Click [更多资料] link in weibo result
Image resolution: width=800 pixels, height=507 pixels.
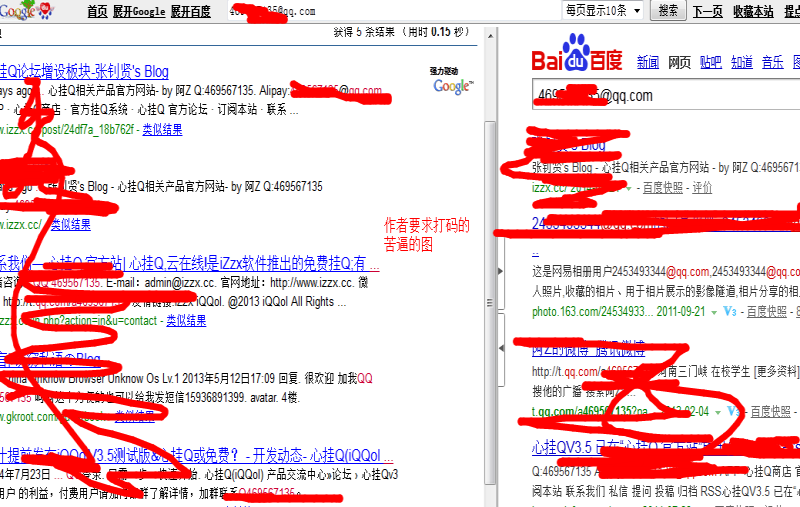[x=776, y=371]
